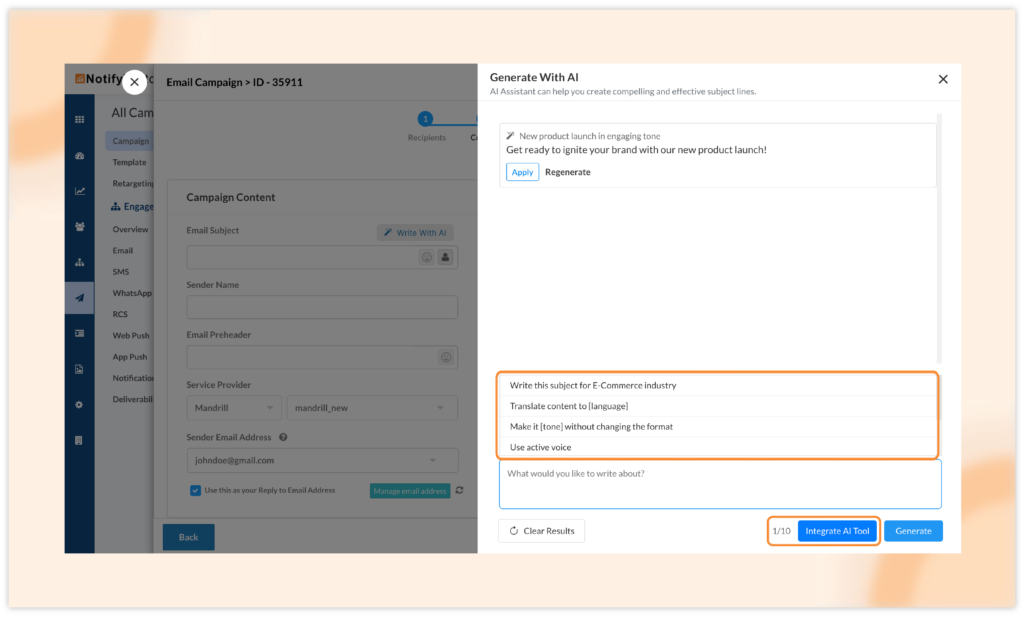Open the apps grid icon in sidebar

pos(79,119)
